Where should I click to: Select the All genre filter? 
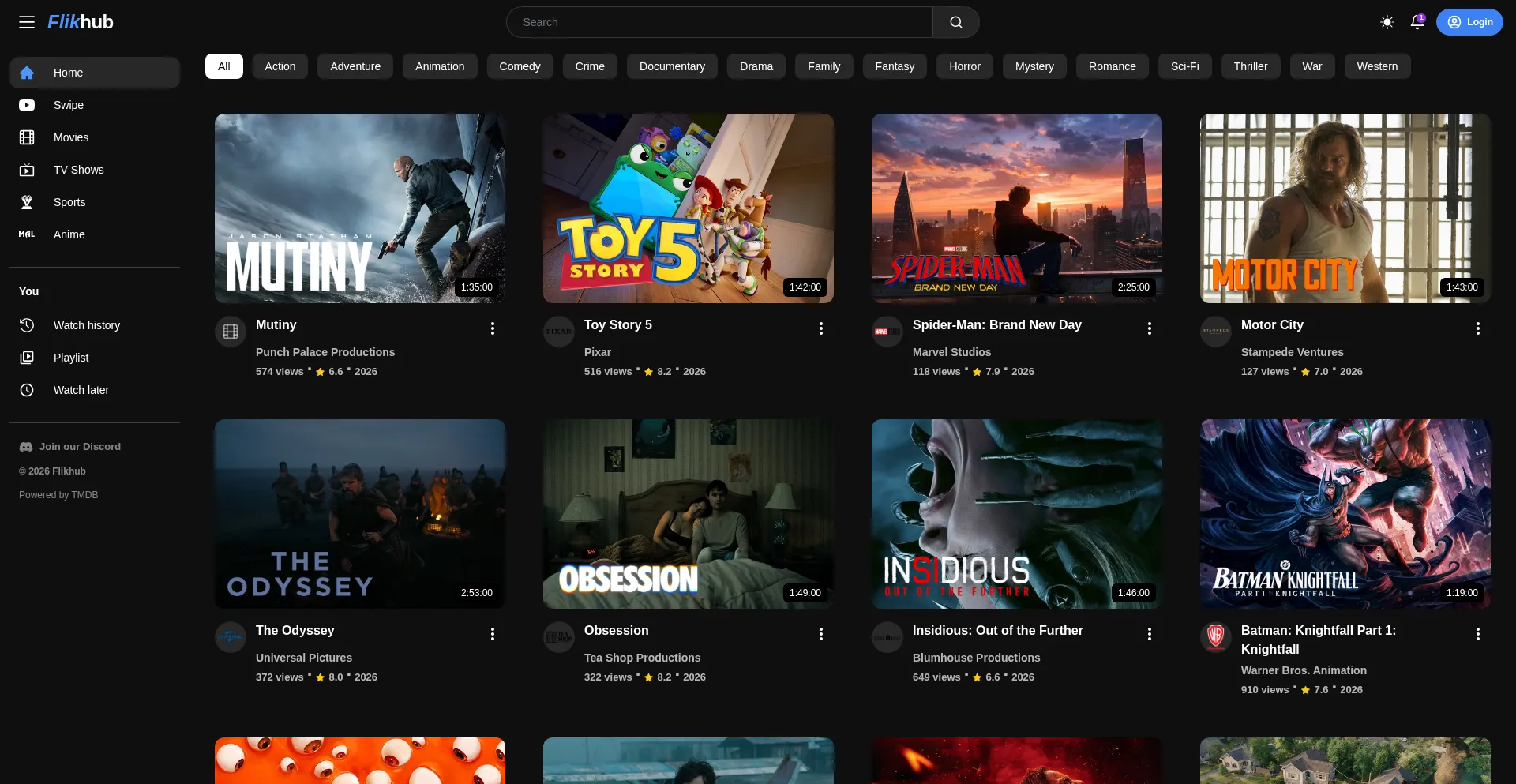click(224, 66)
